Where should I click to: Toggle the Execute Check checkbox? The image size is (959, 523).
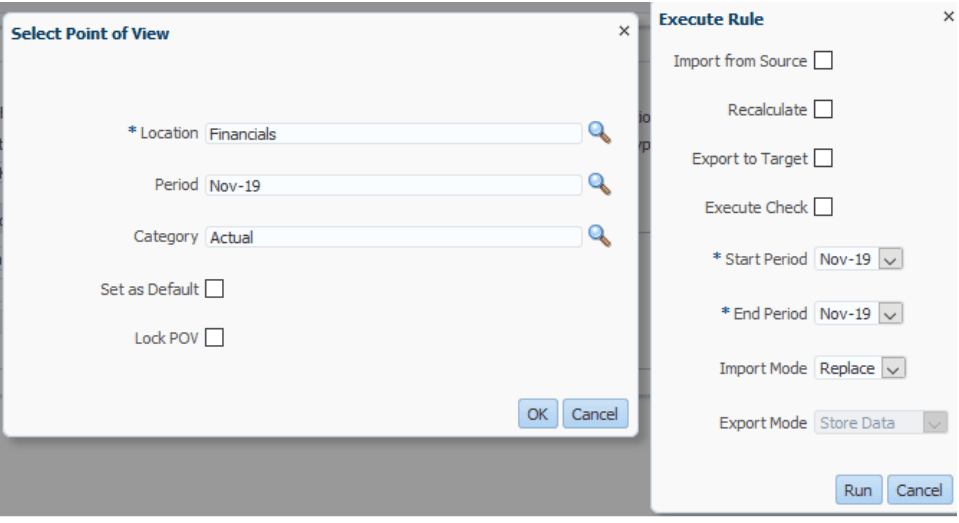[823, 208]
